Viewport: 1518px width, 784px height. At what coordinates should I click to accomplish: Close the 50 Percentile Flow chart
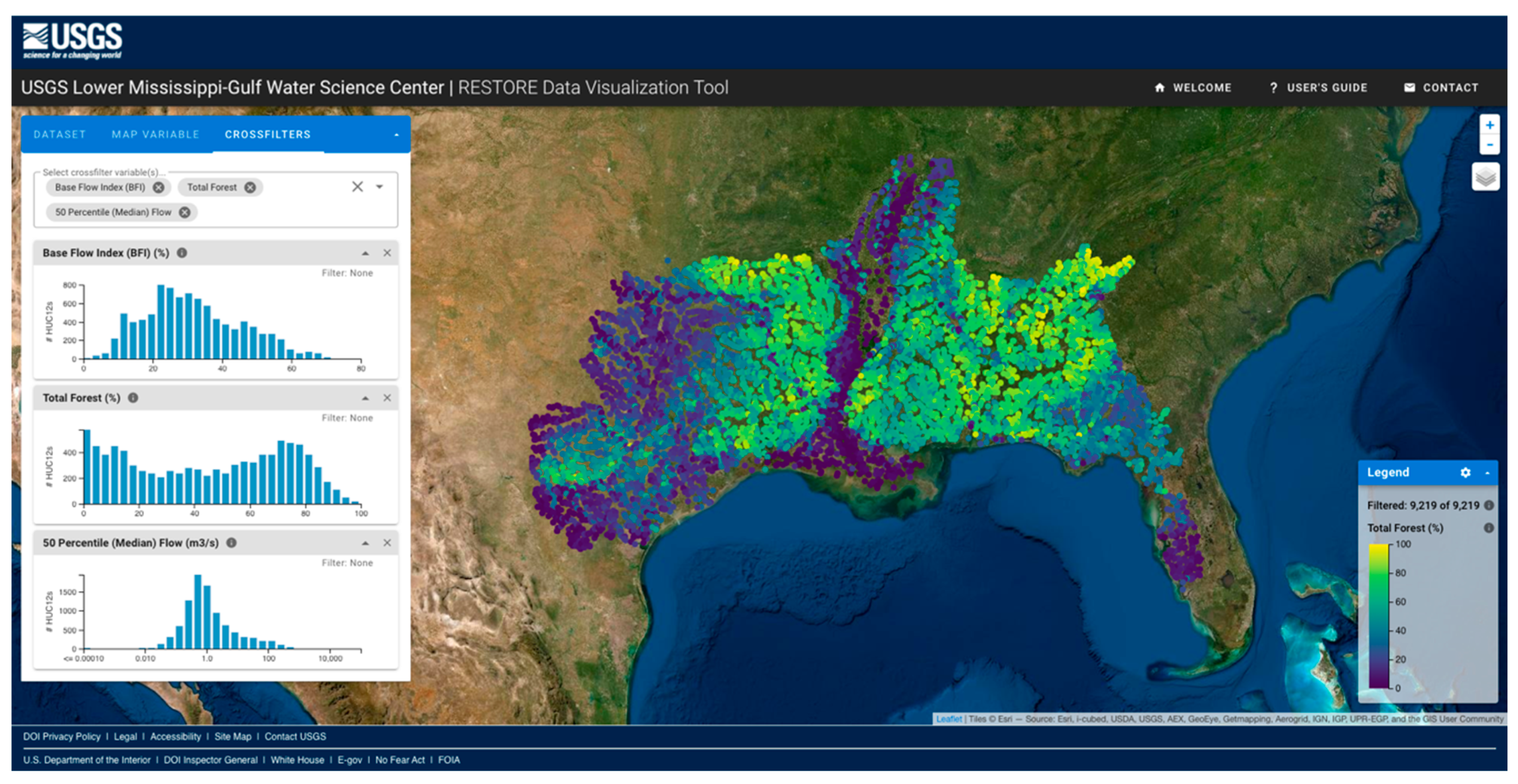click(387, 543)
